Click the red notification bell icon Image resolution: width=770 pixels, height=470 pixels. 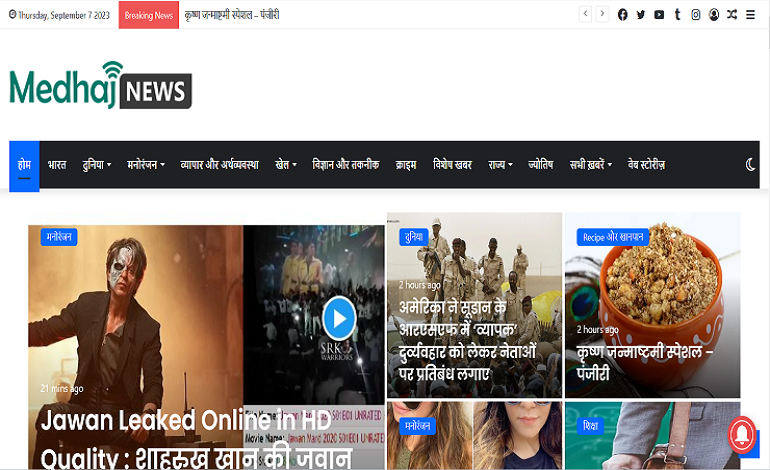click(x=742, y=435)
